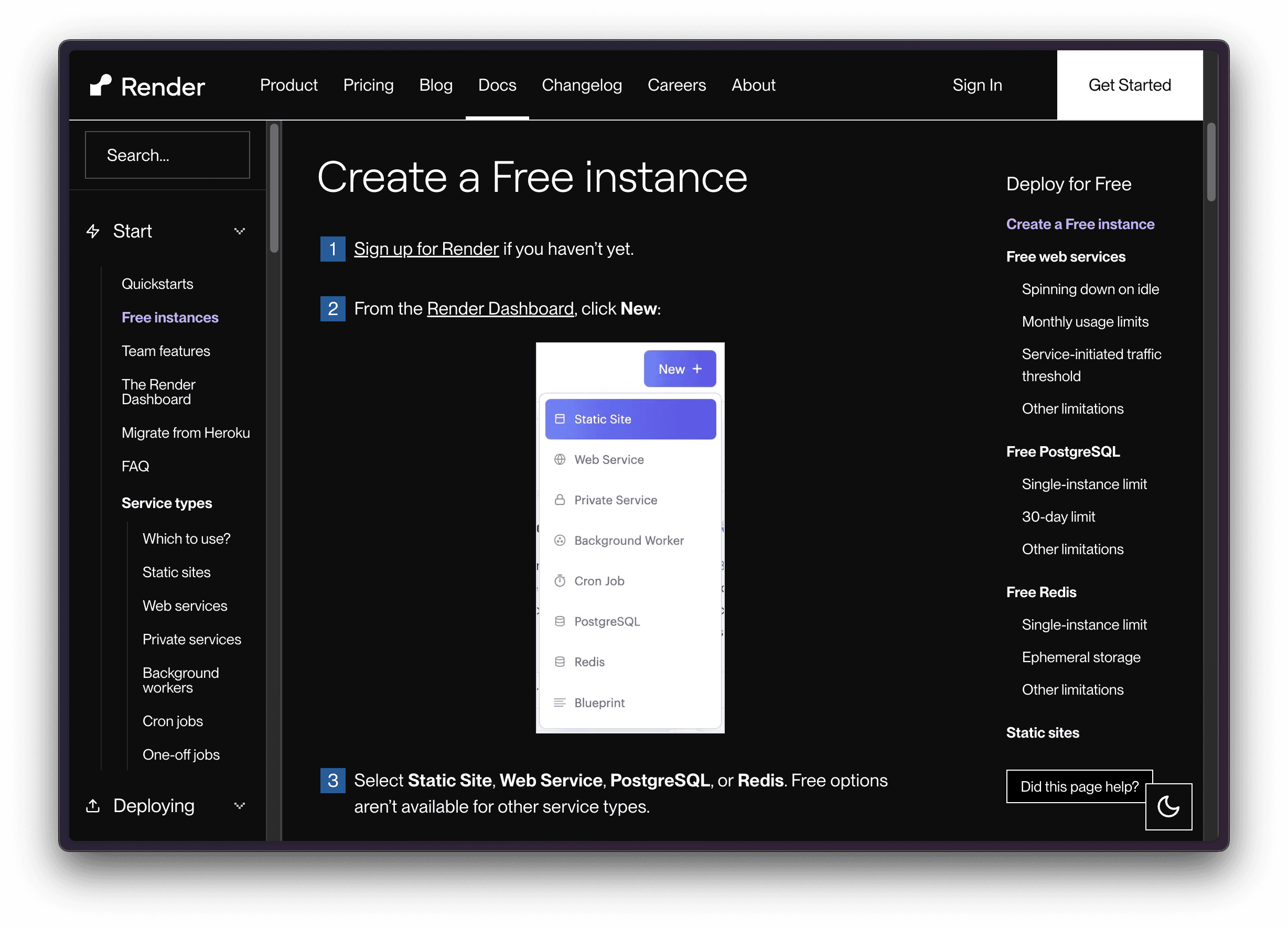Expand the Deploying section chevron
This screenshot has width=1288, height=929.
click(240, 805)
